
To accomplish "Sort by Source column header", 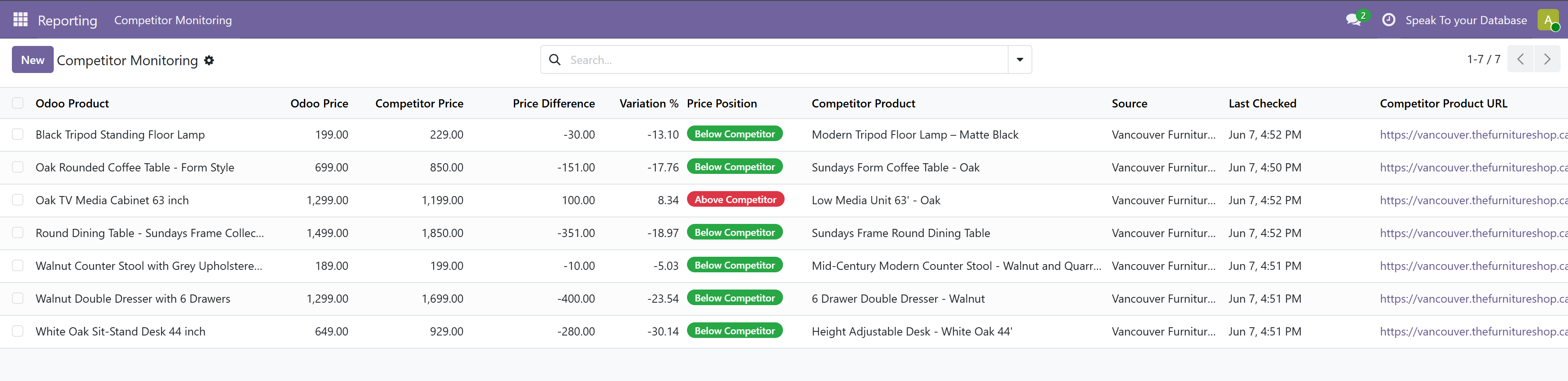I will 1129,103.
